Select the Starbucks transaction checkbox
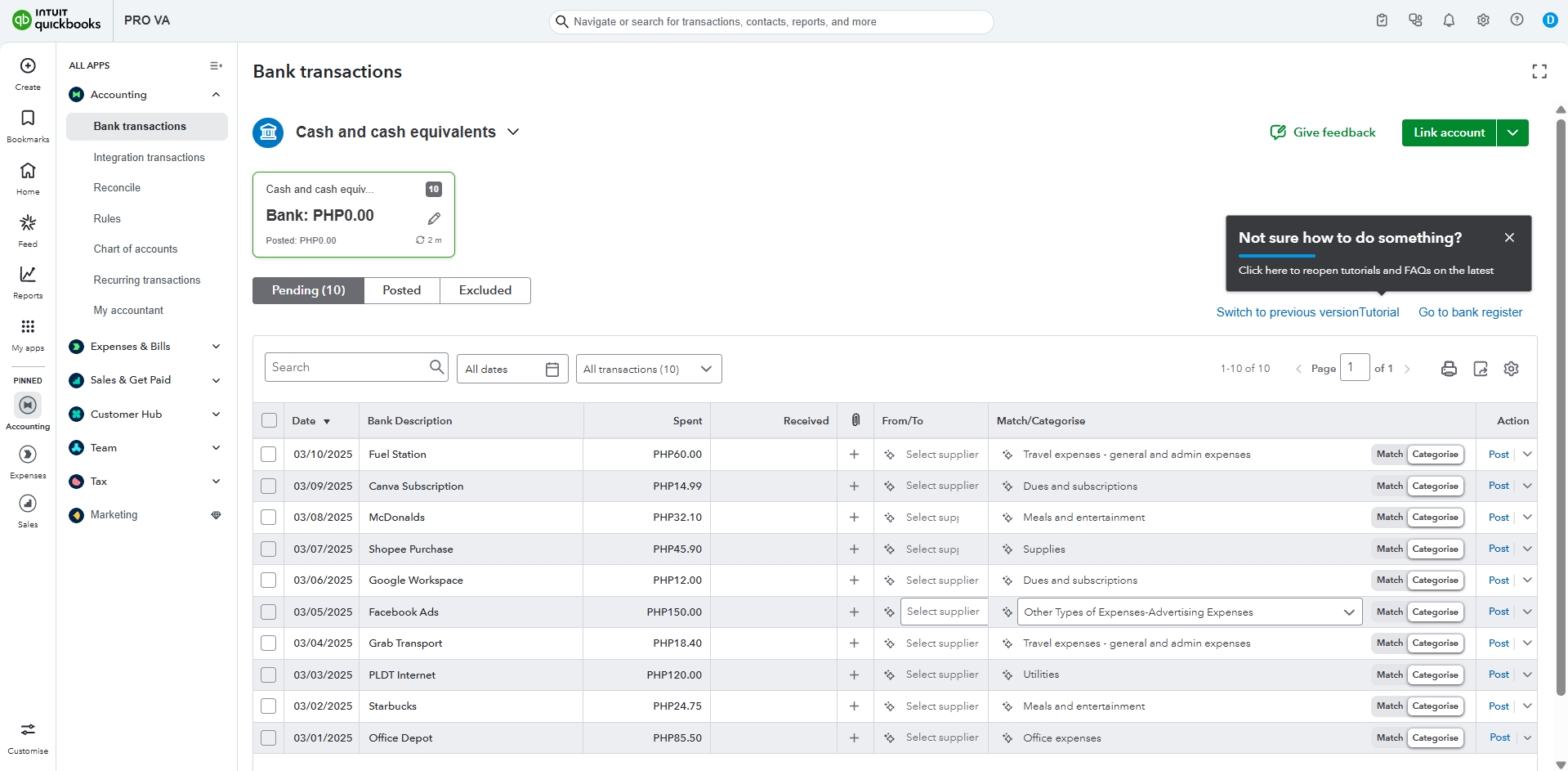Image resolution: width=1568 pixels, height=771 pixels. (x=269, y=706)
